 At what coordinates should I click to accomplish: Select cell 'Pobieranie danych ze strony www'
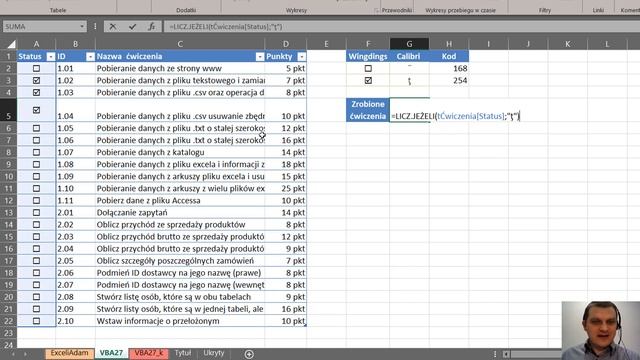tap(180, 69)
